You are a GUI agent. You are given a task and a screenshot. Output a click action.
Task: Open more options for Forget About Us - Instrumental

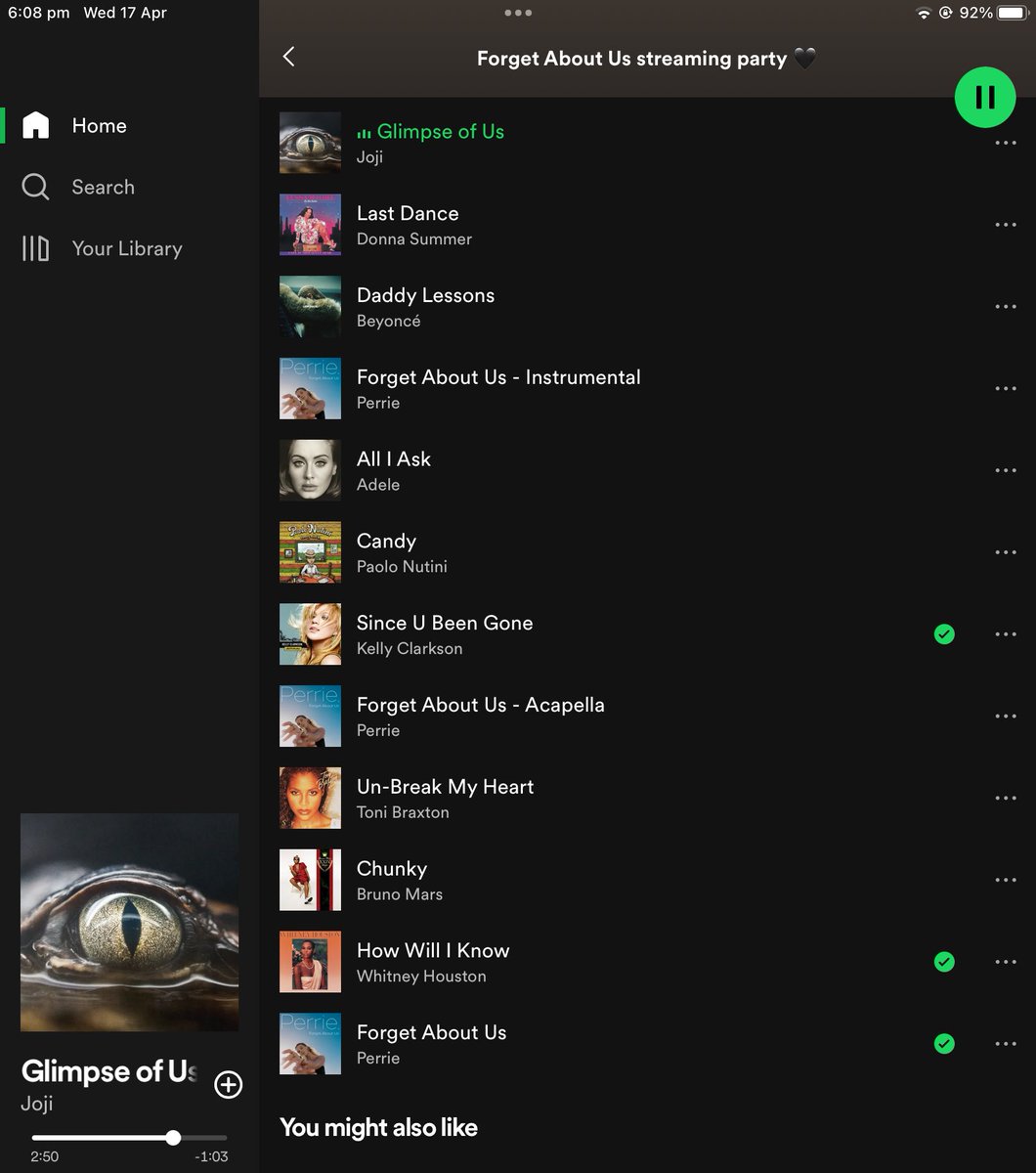[1006, 389]
